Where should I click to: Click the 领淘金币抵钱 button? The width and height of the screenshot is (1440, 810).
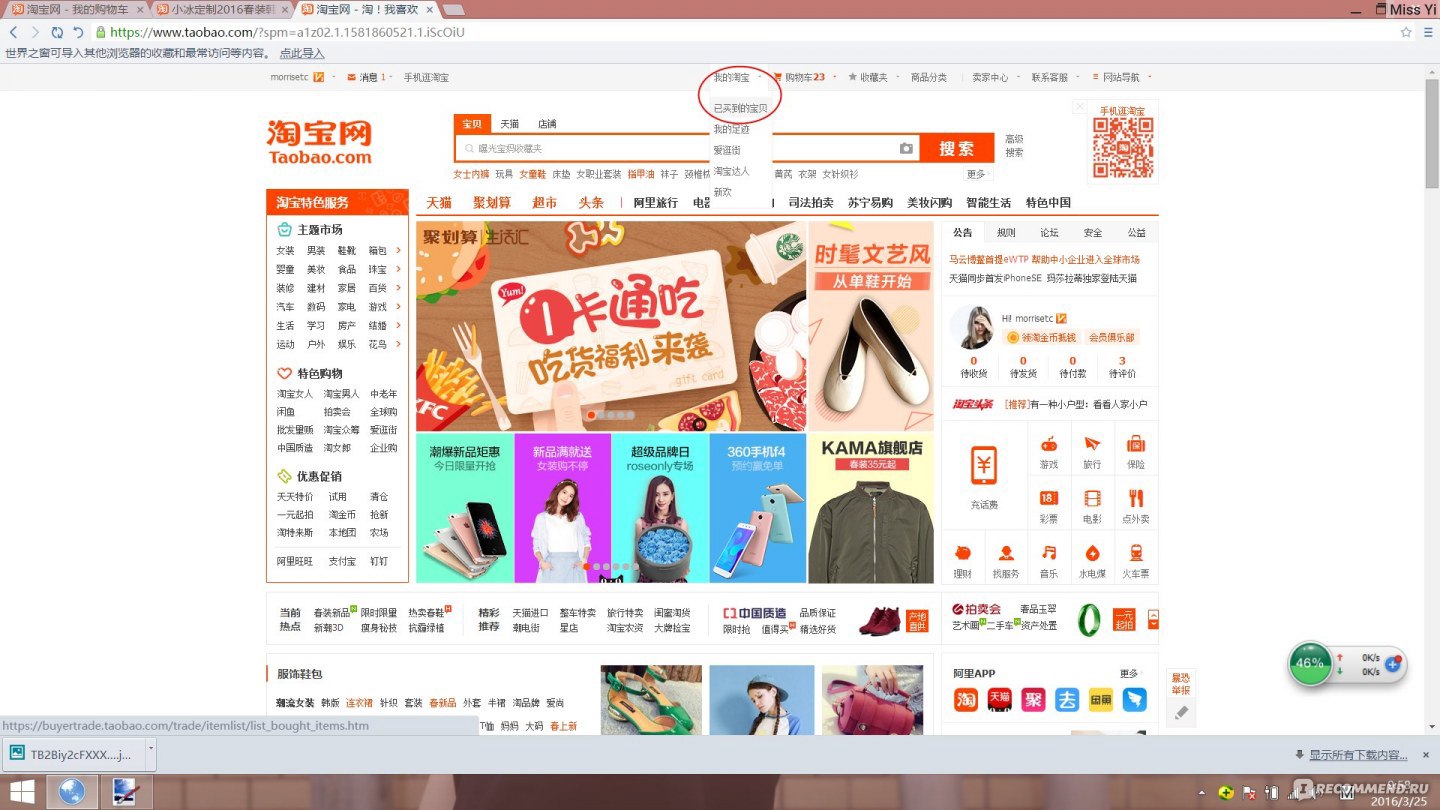1041,337
